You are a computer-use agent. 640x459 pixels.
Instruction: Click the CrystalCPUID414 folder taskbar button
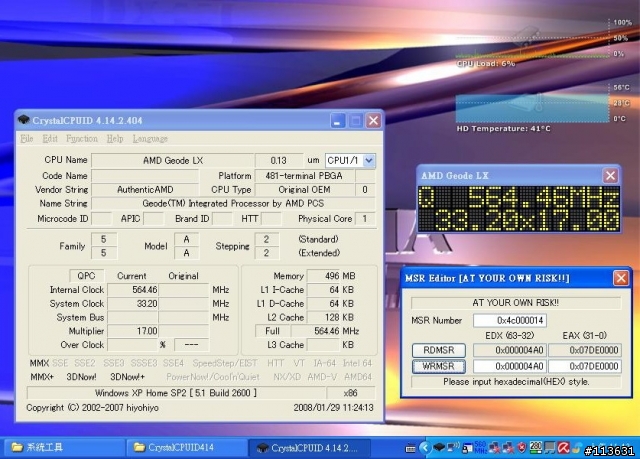(185, 448)
